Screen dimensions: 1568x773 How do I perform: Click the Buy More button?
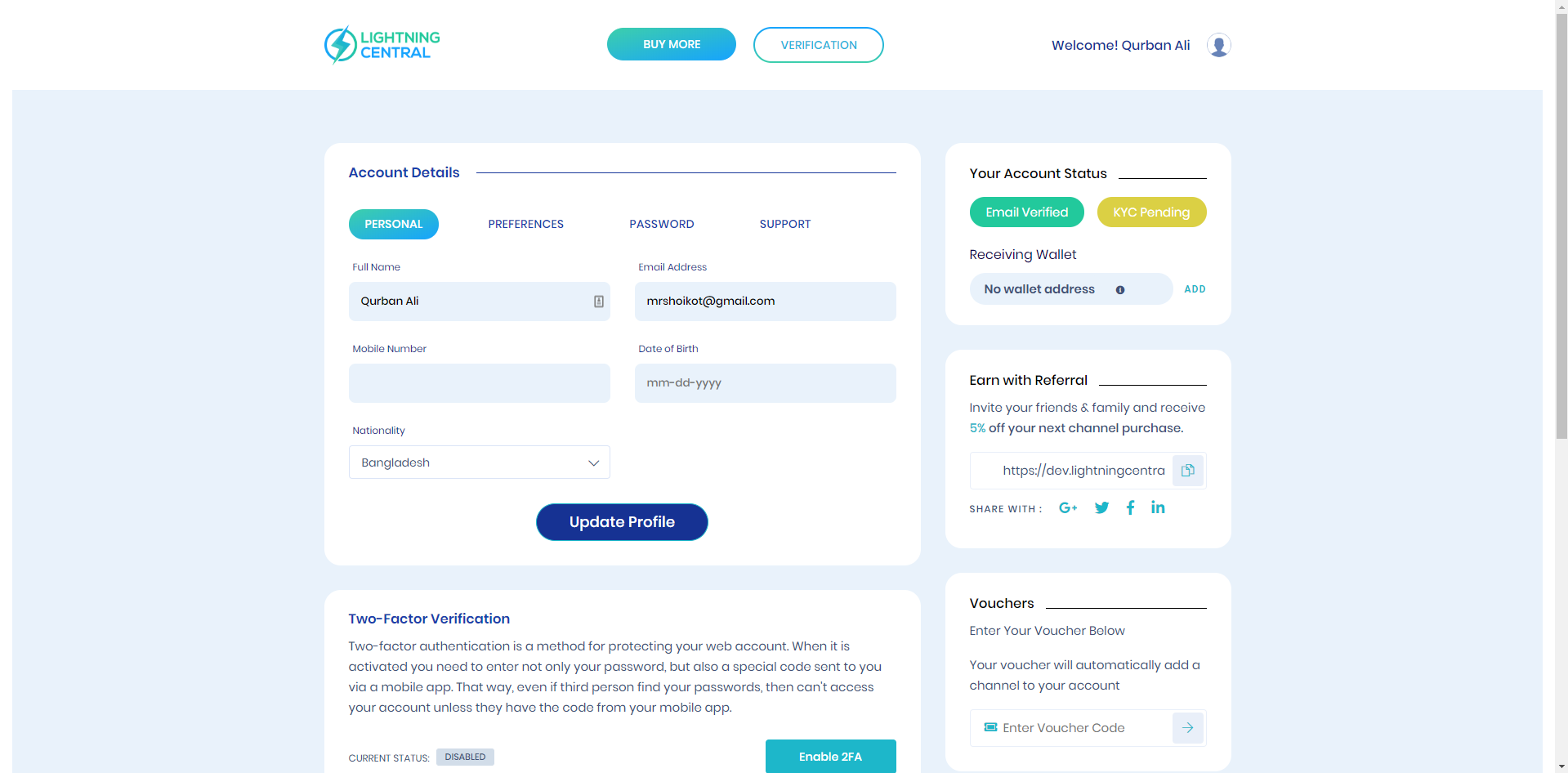click(671, 45)
